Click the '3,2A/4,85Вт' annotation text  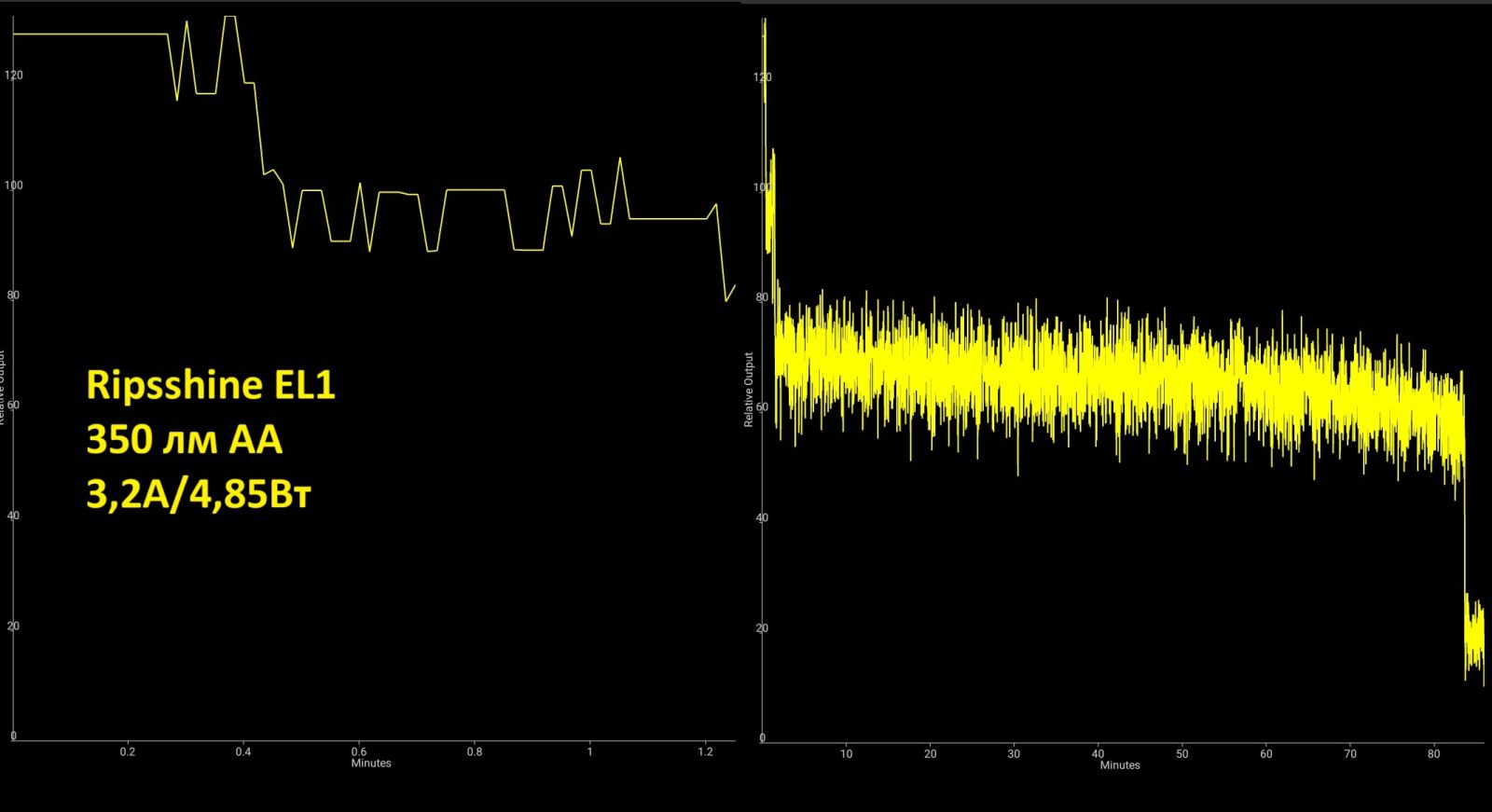click(198, 494)
